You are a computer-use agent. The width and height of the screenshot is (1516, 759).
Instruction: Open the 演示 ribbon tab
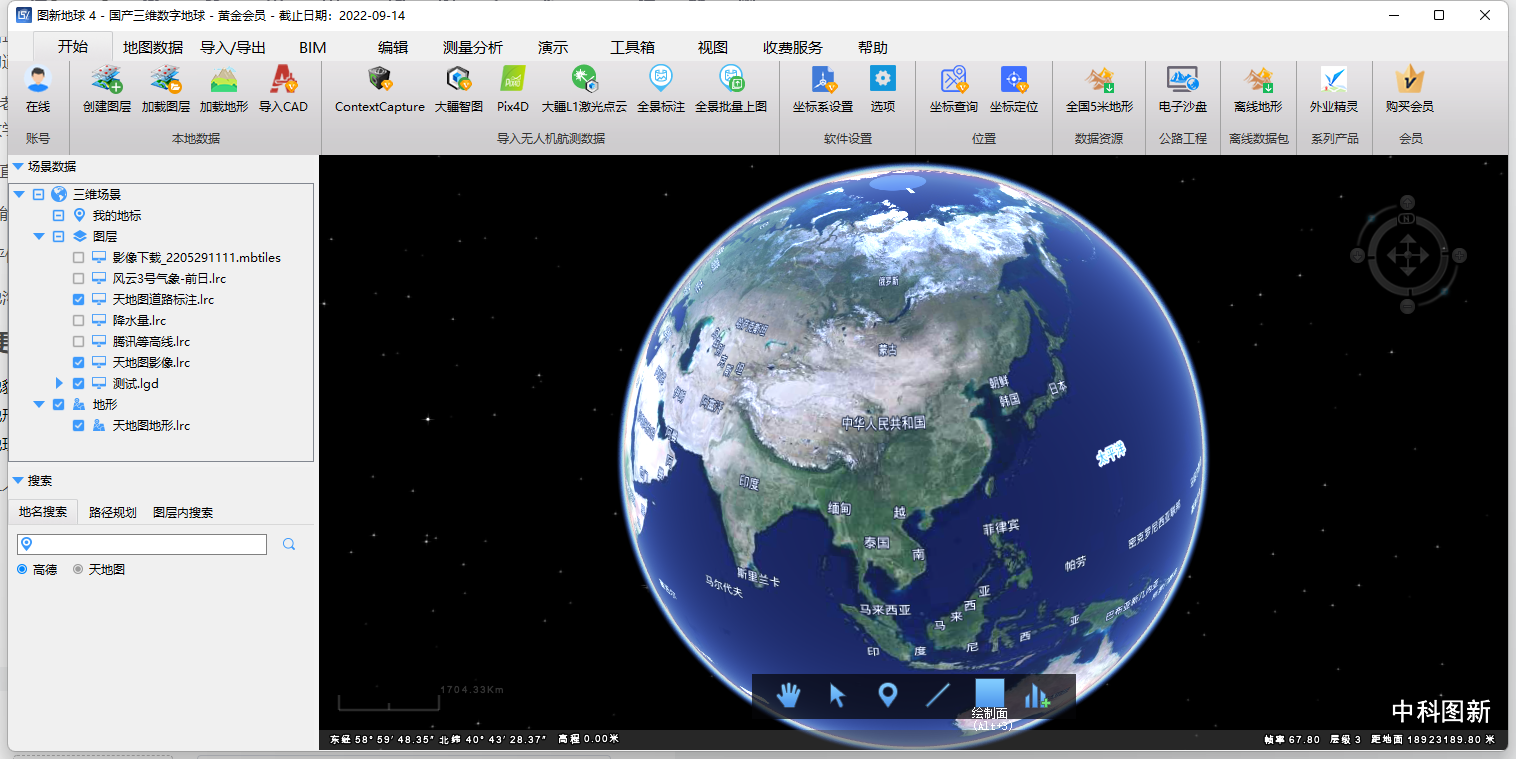tap(553, 47)
